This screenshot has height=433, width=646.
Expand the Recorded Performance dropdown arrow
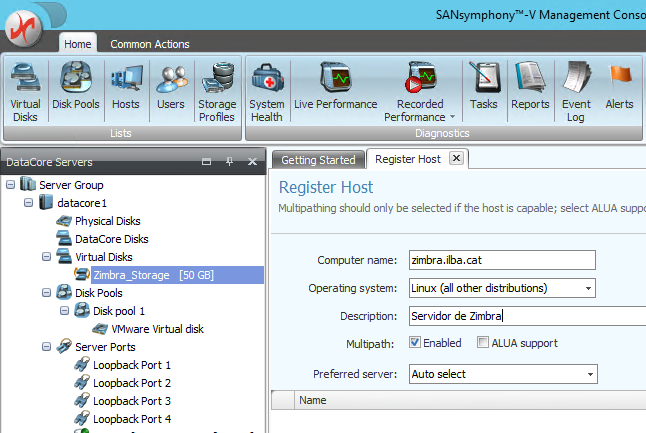click(x=452, y=117)
